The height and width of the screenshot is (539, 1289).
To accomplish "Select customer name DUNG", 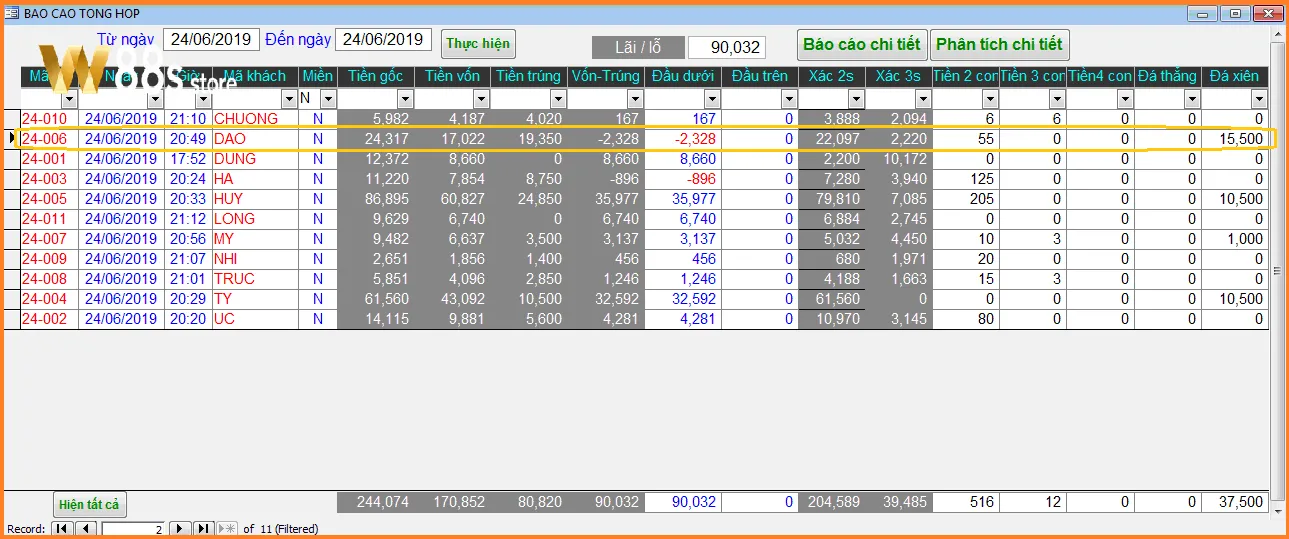I will click(x=235, y=159).
